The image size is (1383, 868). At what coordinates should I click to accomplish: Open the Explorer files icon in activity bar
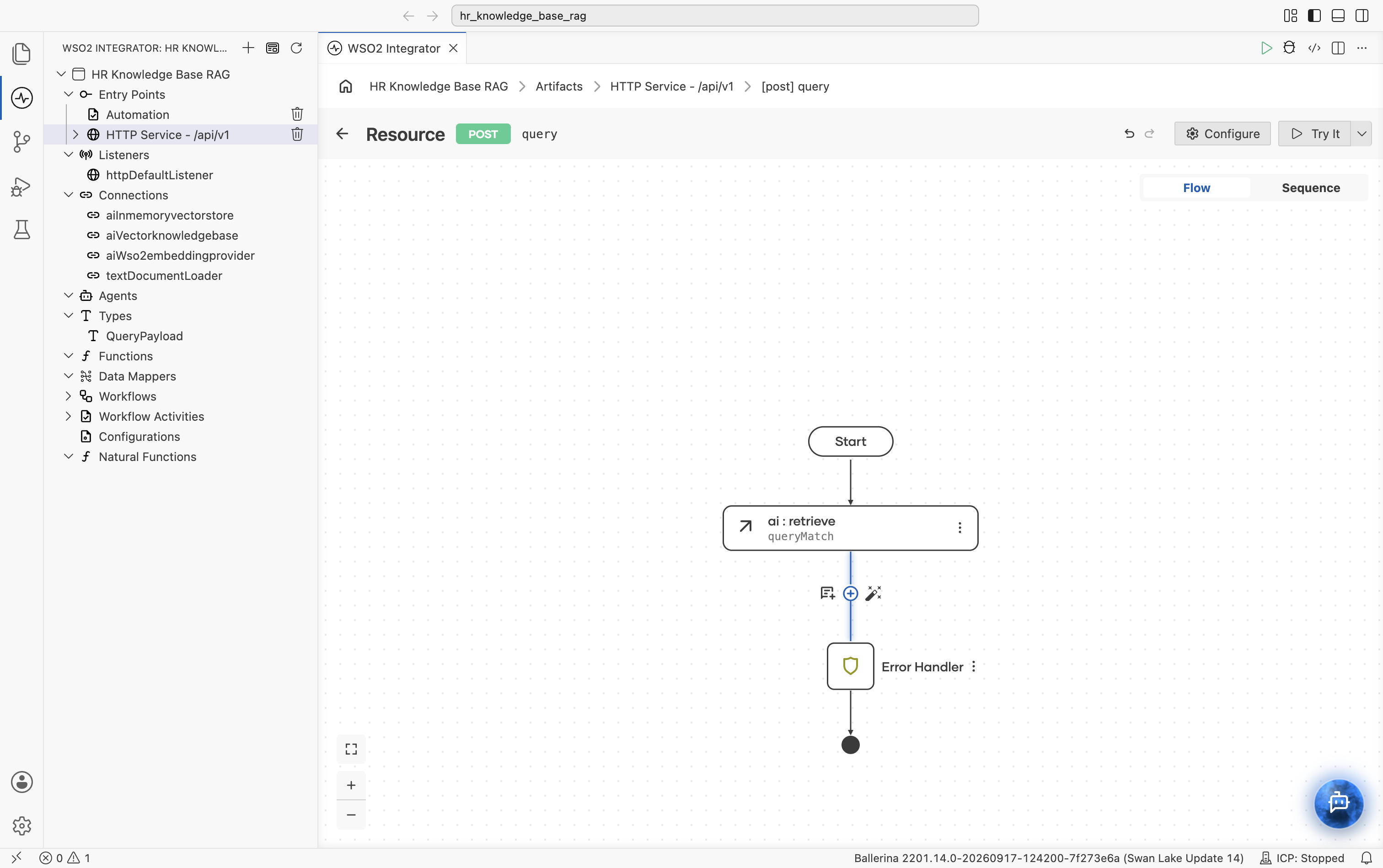[x=21, y=54]
